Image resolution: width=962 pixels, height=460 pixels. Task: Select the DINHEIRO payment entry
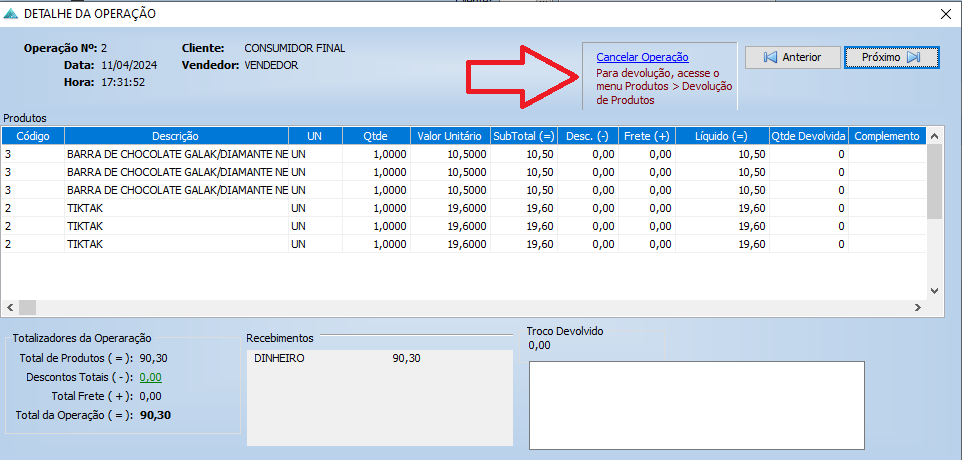click(279, 358)
